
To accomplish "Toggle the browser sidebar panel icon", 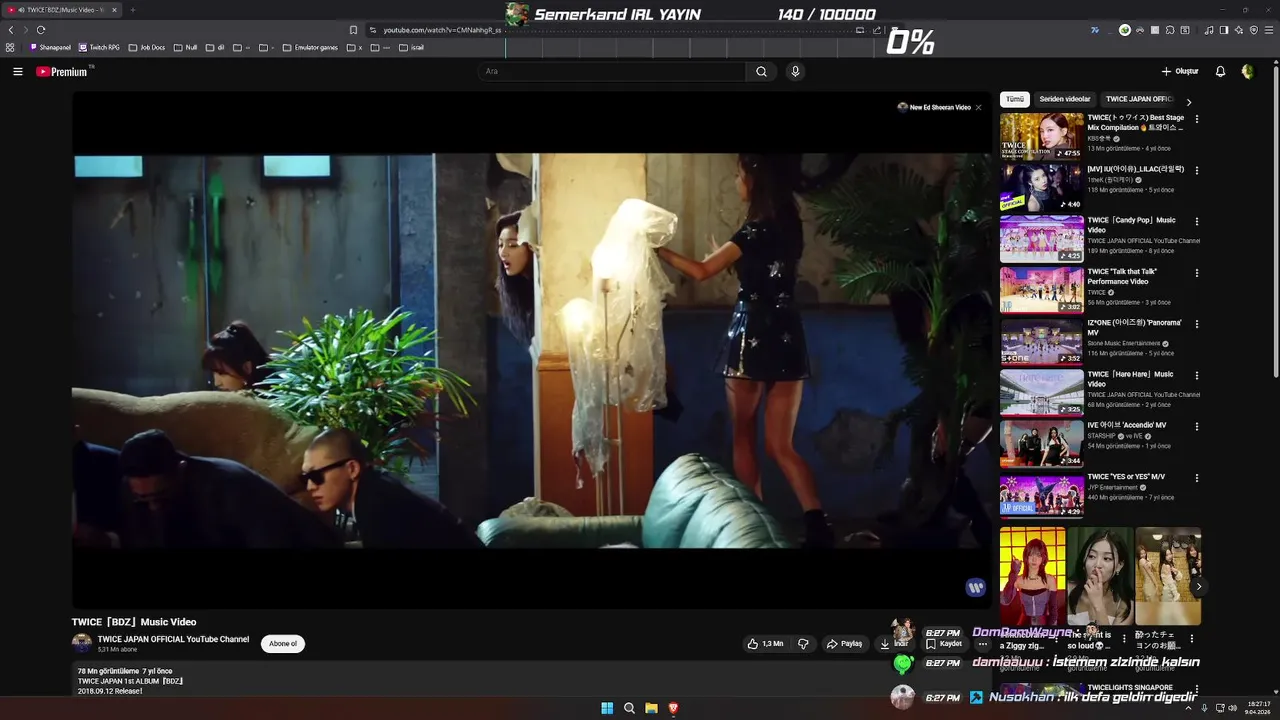I will (1224, 30).
